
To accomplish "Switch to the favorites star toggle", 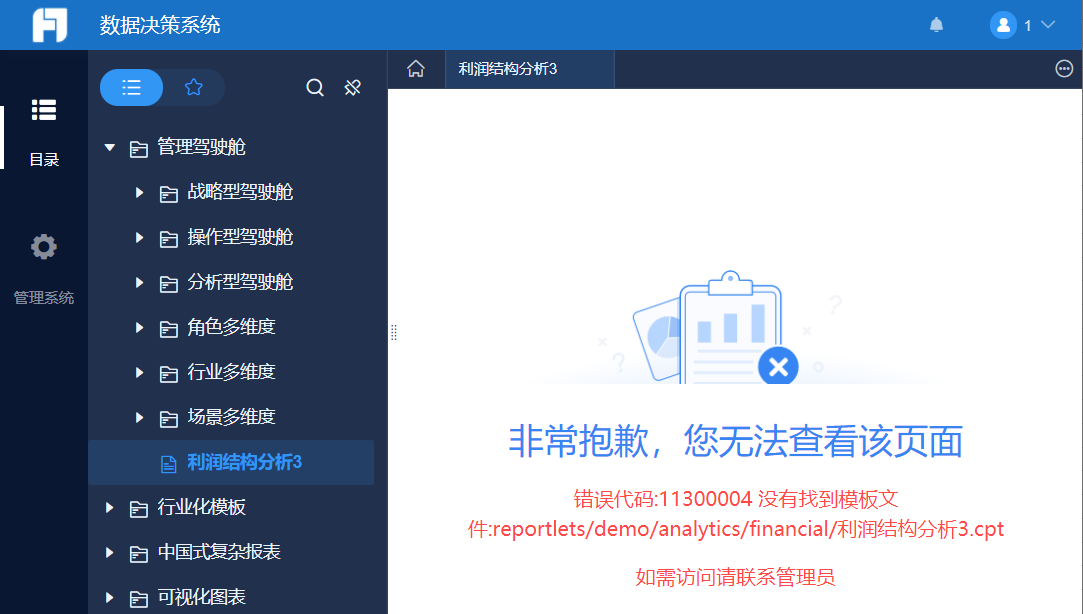I will pyautogui.click(x=193, y=87).
